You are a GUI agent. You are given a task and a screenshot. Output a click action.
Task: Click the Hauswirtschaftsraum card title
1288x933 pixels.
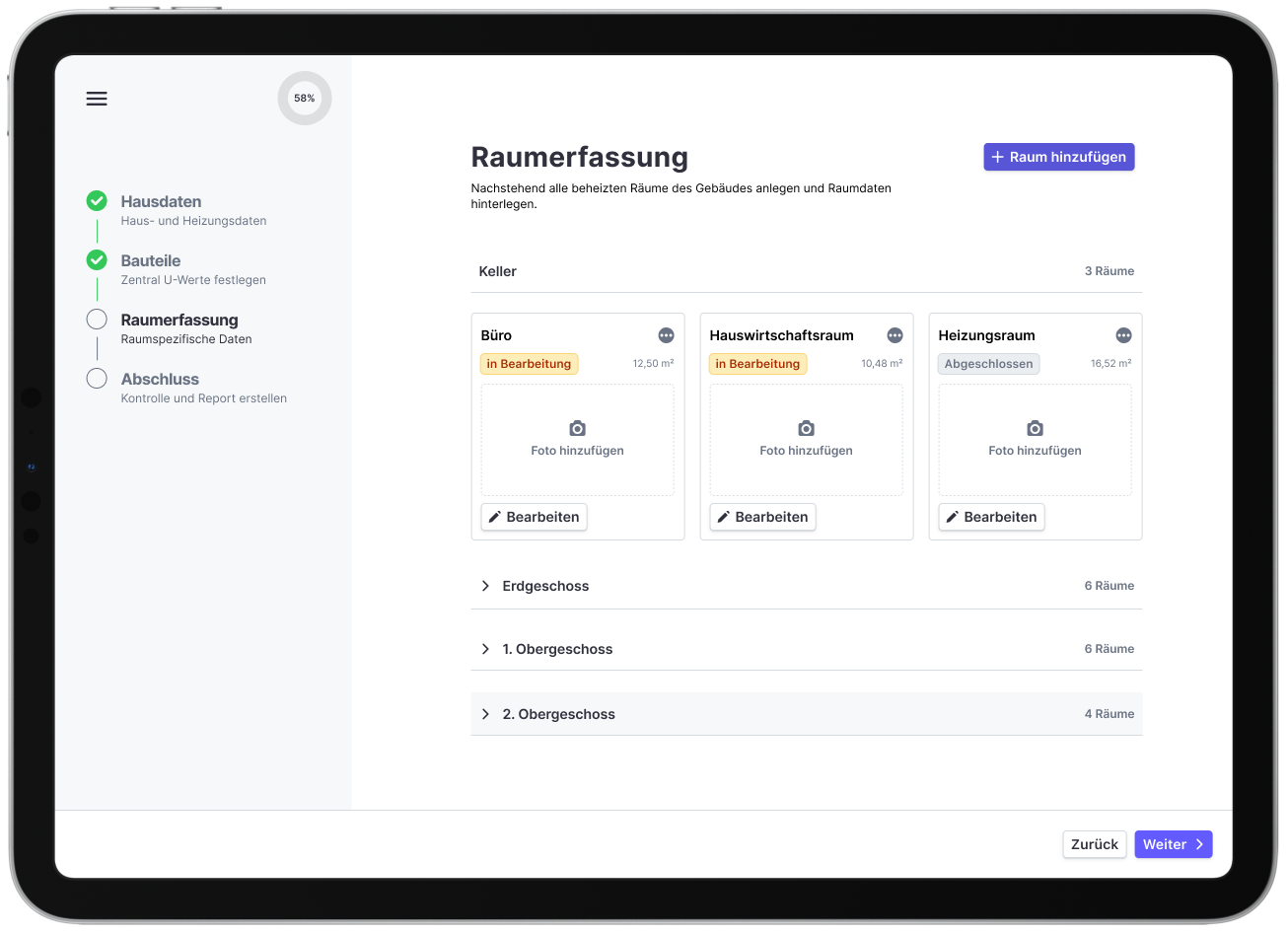(x=782, y=335)
